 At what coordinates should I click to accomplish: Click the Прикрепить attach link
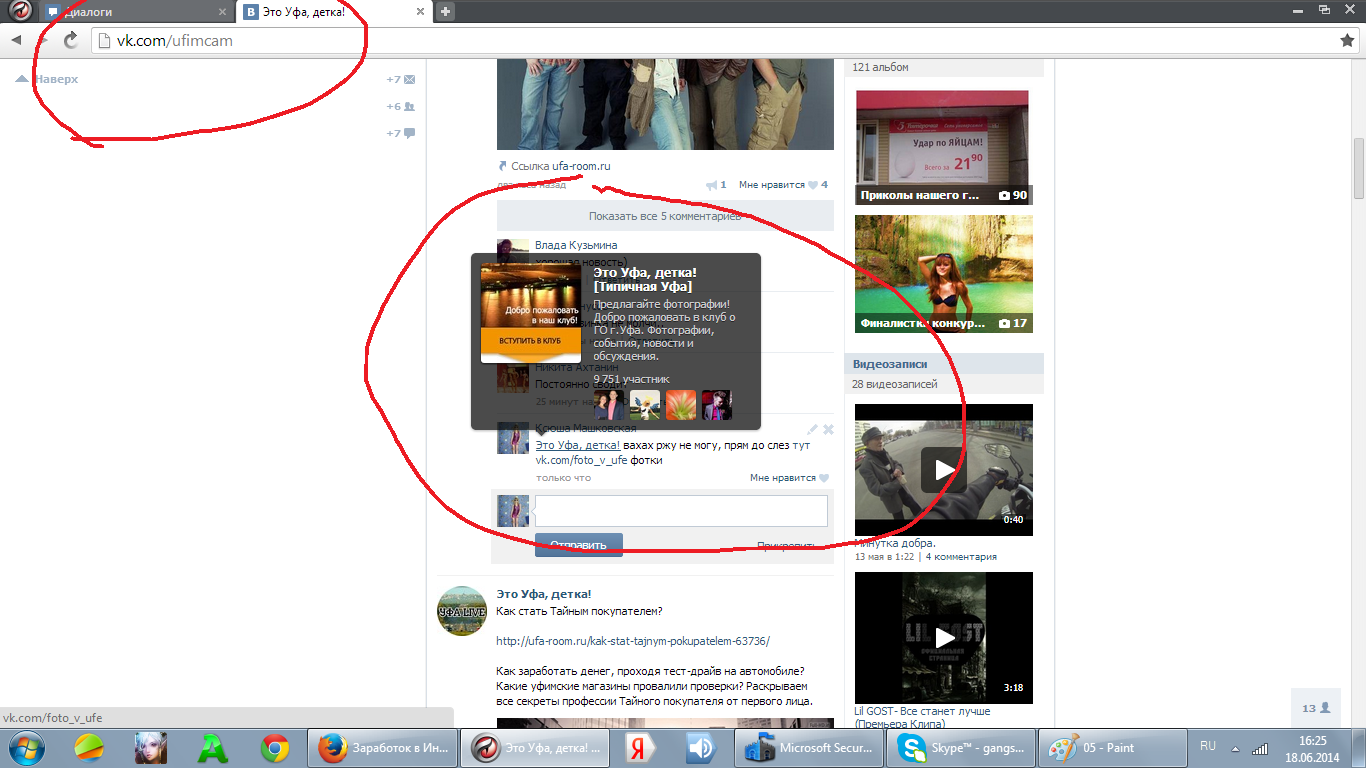[786, 546]
